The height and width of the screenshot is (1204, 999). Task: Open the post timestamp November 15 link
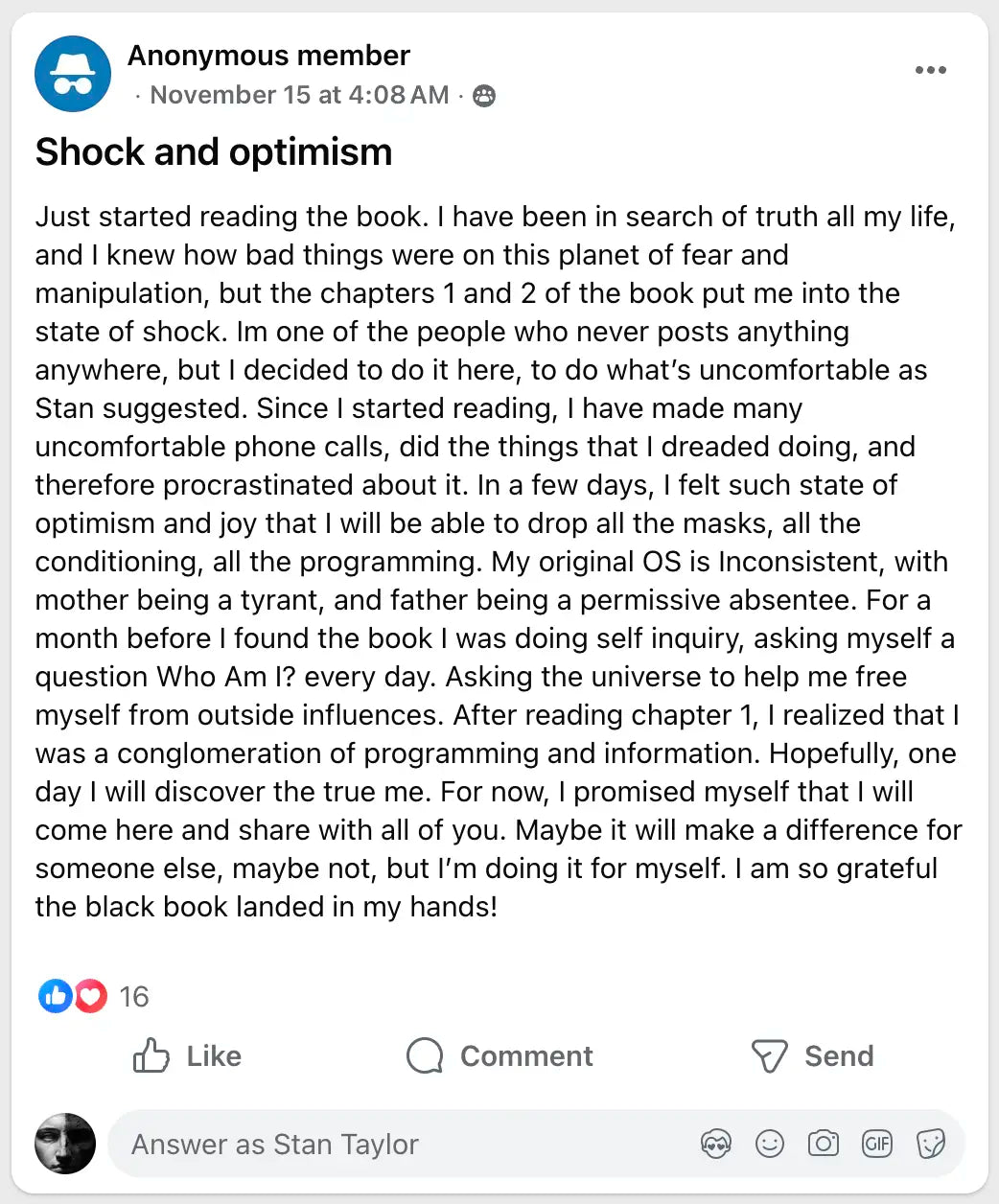[299, 95]
